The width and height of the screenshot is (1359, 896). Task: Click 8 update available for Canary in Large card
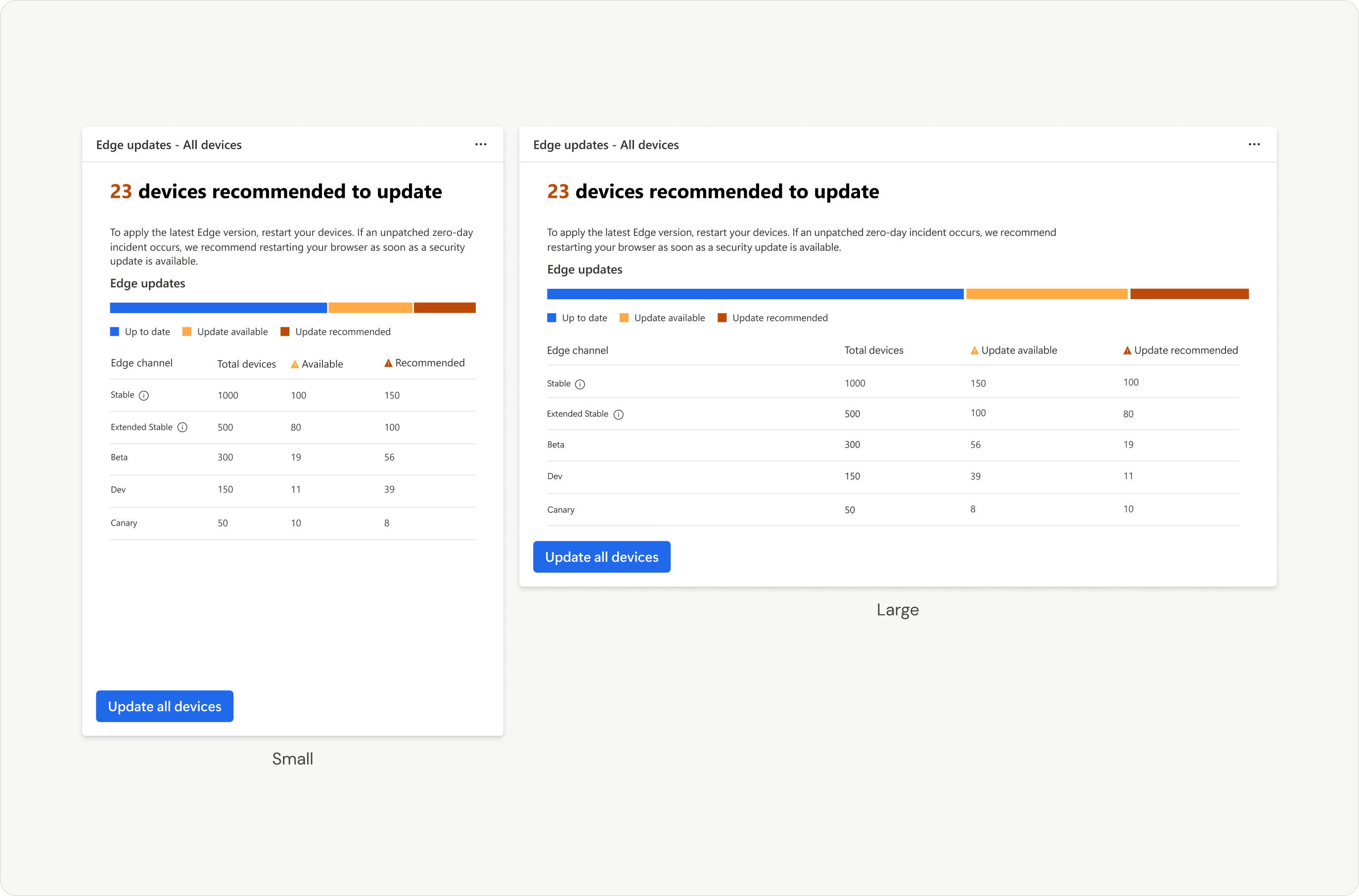(x=973, y=509)
